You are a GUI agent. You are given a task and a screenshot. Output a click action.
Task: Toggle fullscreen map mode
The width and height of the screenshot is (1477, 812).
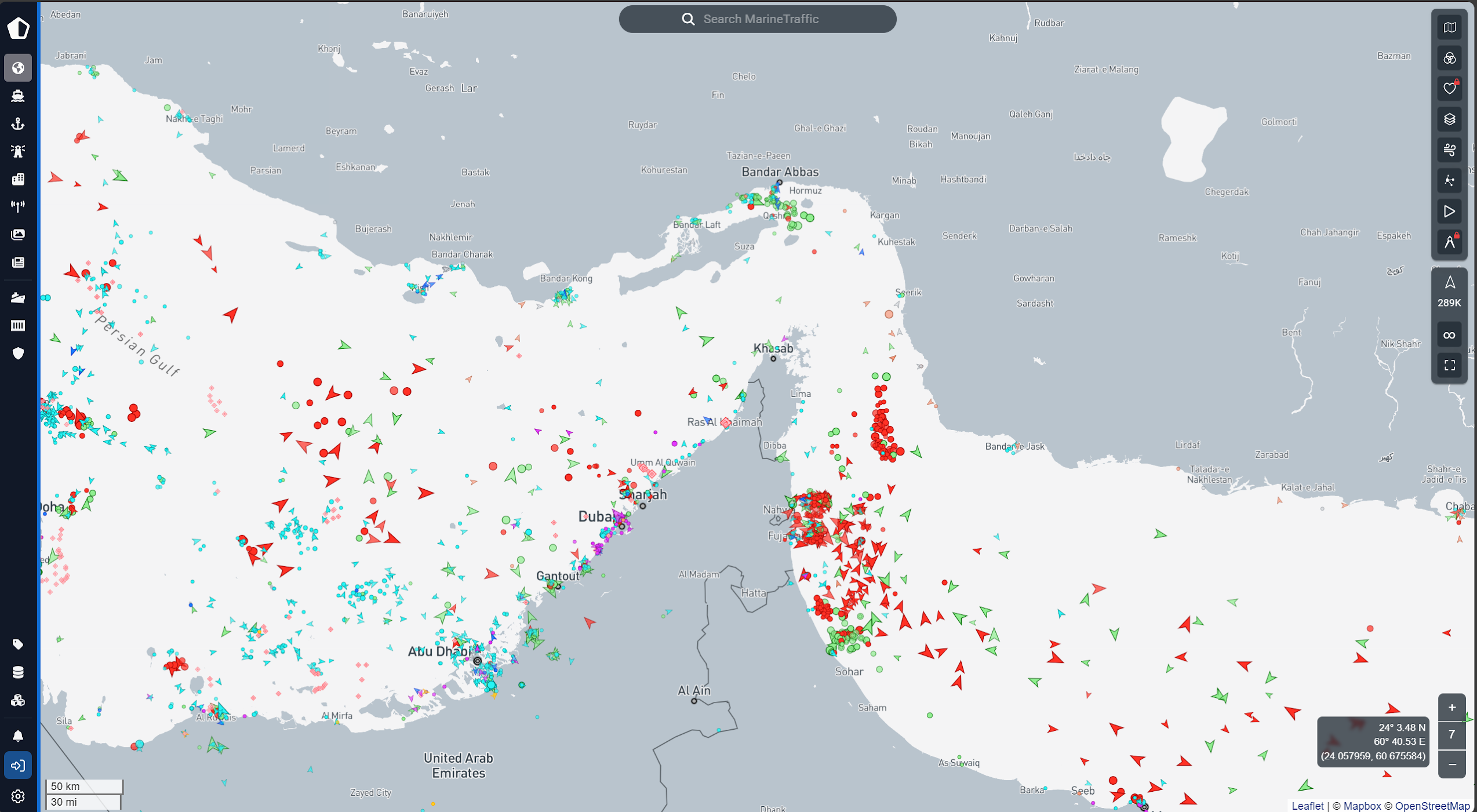pos(1449,365)
